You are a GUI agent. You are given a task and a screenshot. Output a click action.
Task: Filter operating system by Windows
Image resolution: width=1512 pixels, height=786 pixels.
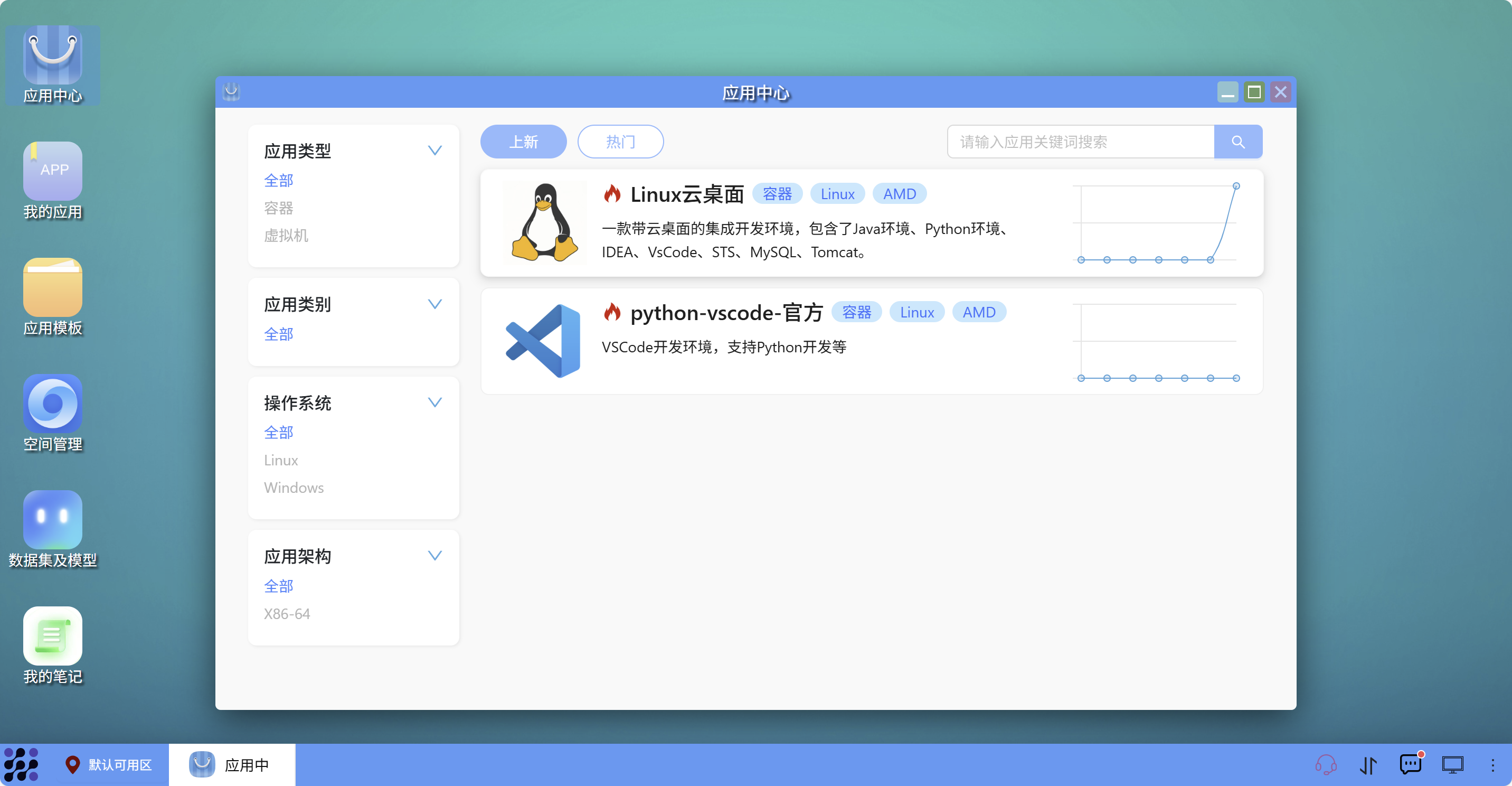point(294,488)
